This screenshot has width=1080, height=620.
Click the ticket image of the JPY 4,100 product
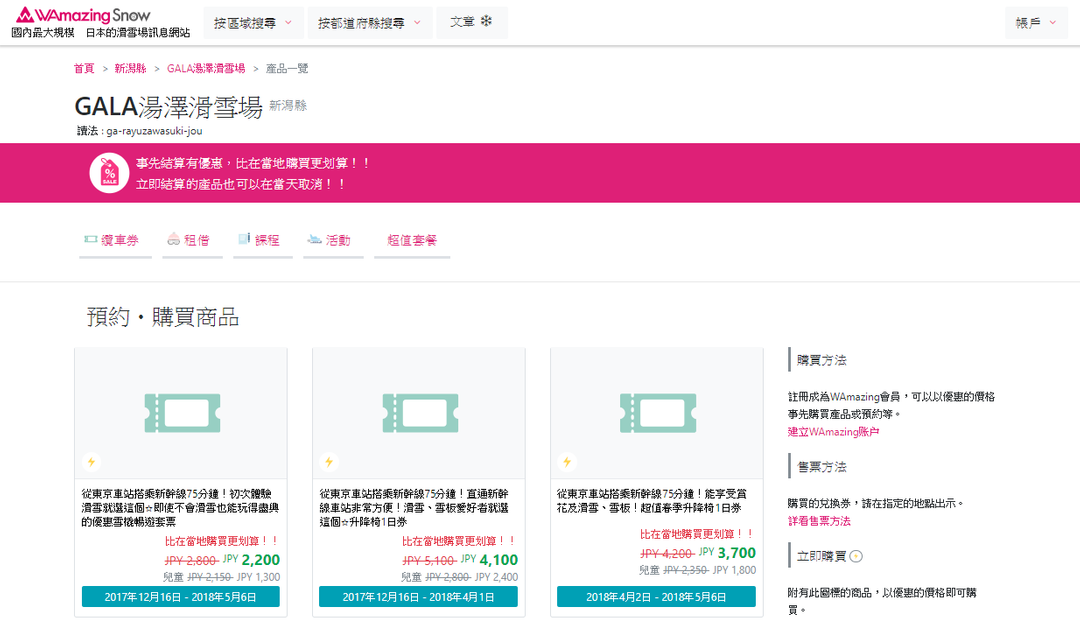click(418, 412)
